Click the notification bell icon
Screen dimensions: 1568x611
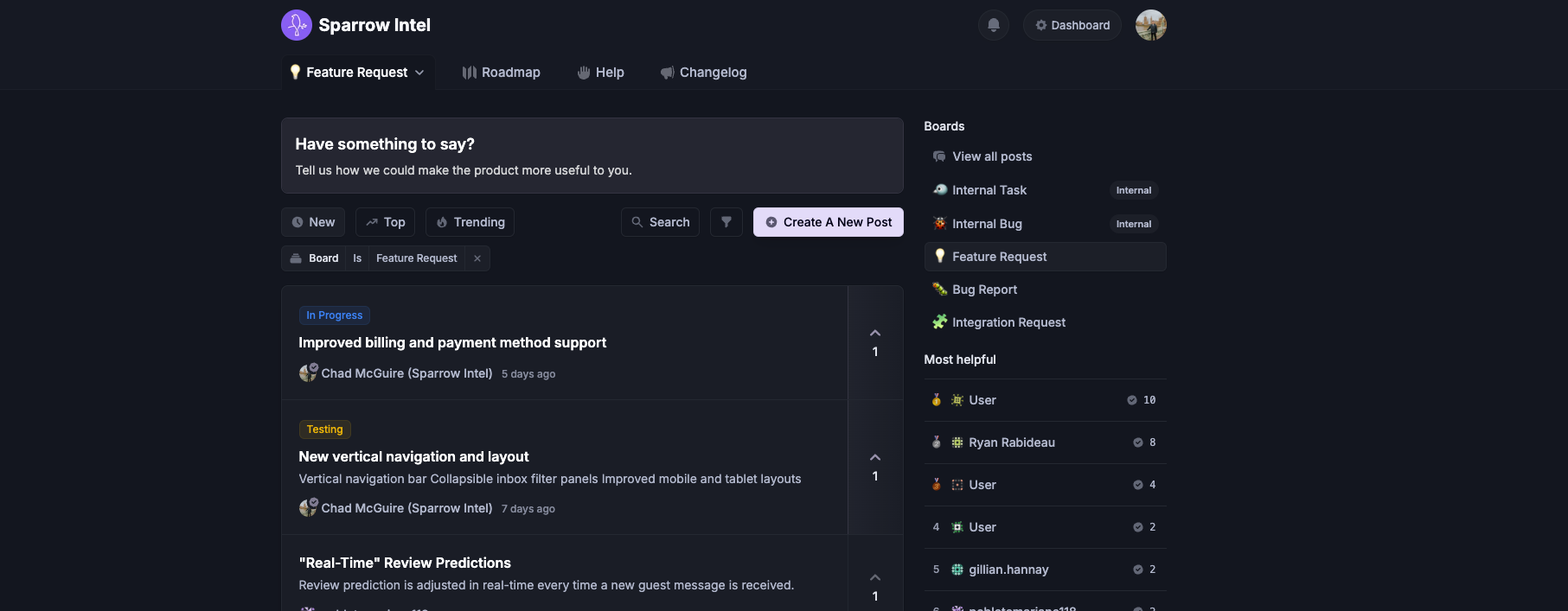click(993, 25)
